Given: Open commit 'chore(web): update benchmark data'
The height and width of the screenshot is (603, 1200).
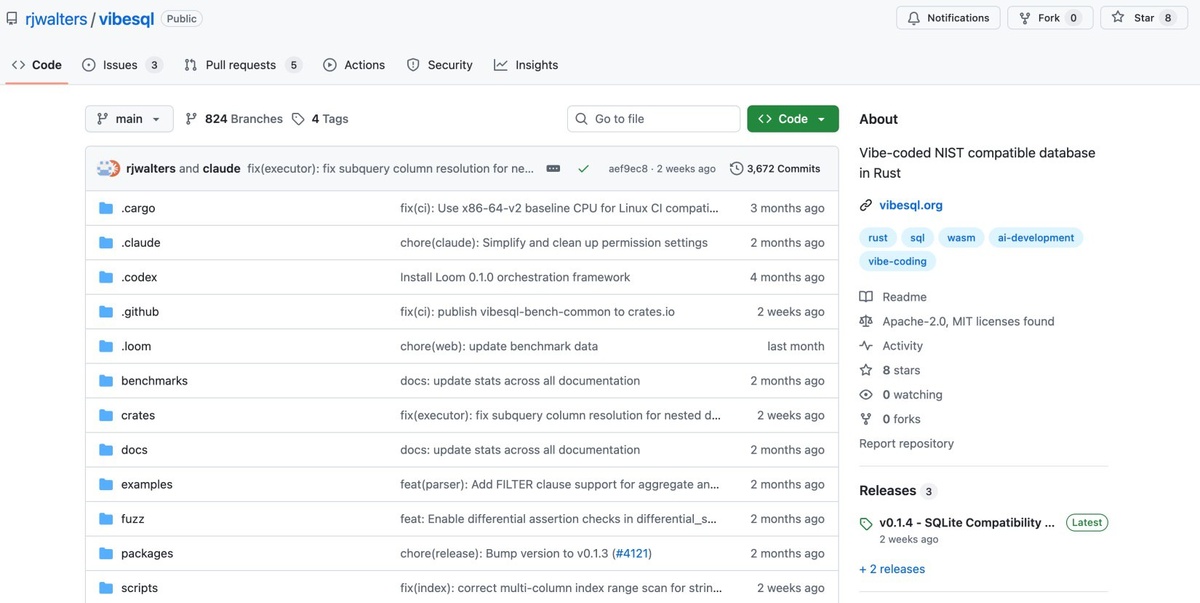Looking at the screenshot, I should 499,346.
